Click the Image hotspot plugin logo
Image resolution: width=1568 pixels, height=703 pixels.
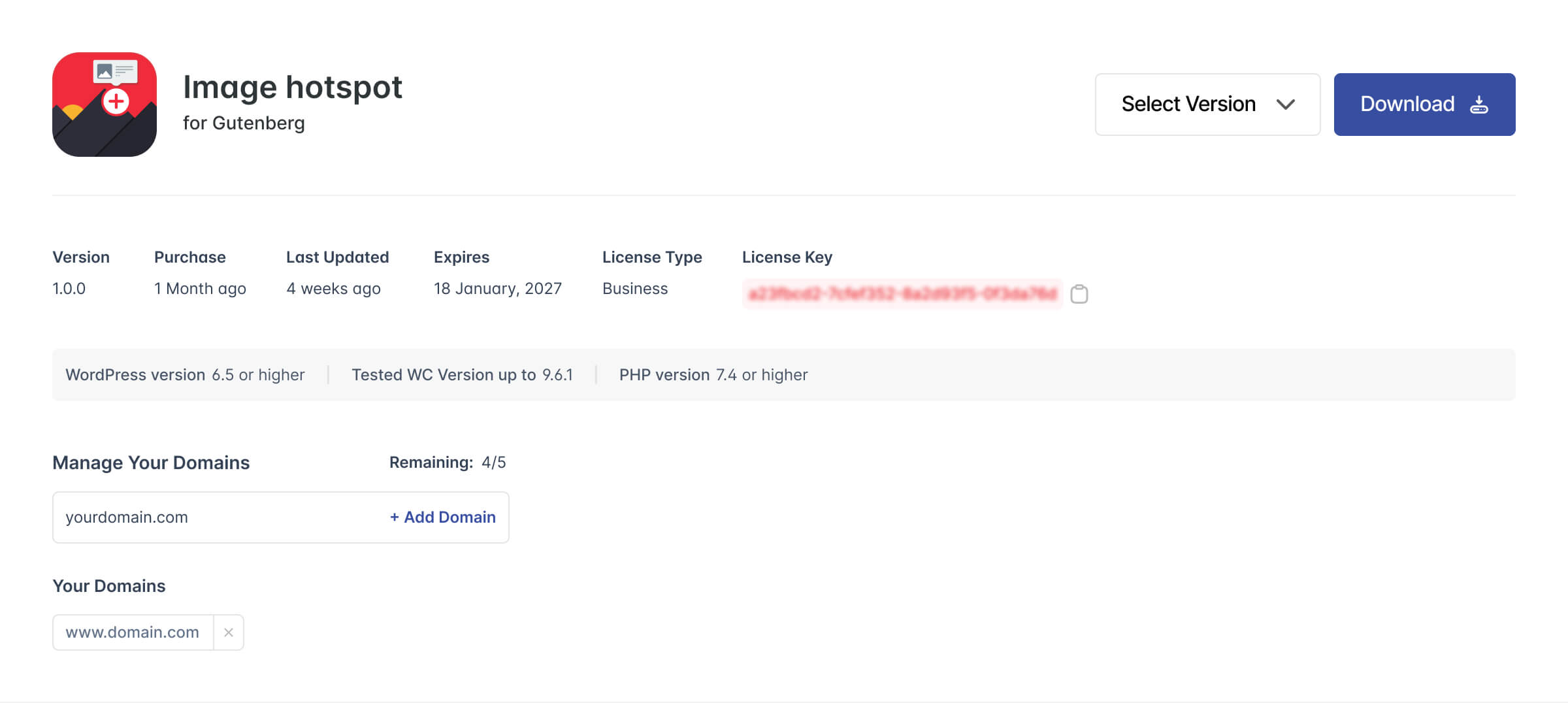coord(105,105)
